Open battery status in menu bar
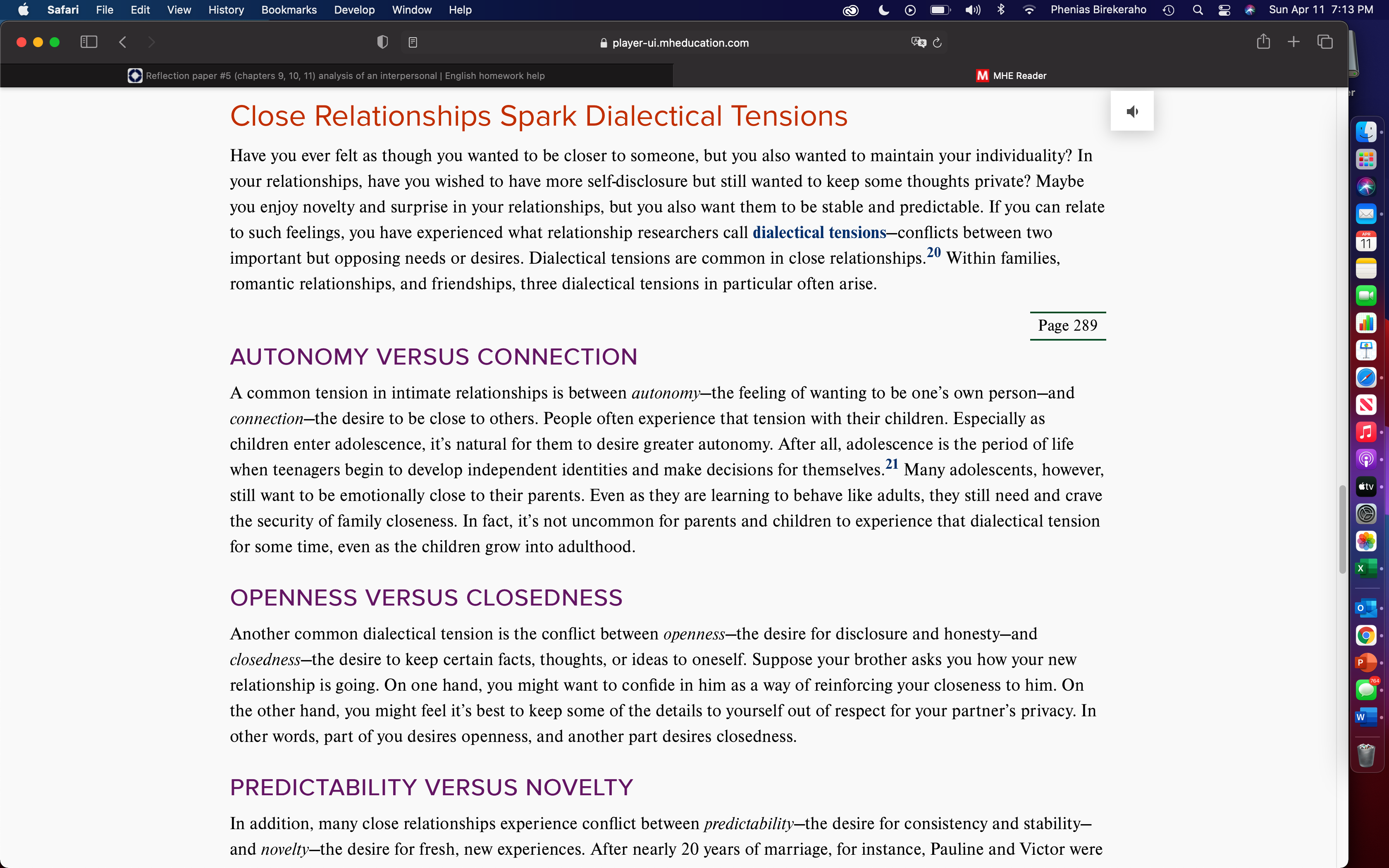This screenshot has height=868, width=1389. point(940,10)
